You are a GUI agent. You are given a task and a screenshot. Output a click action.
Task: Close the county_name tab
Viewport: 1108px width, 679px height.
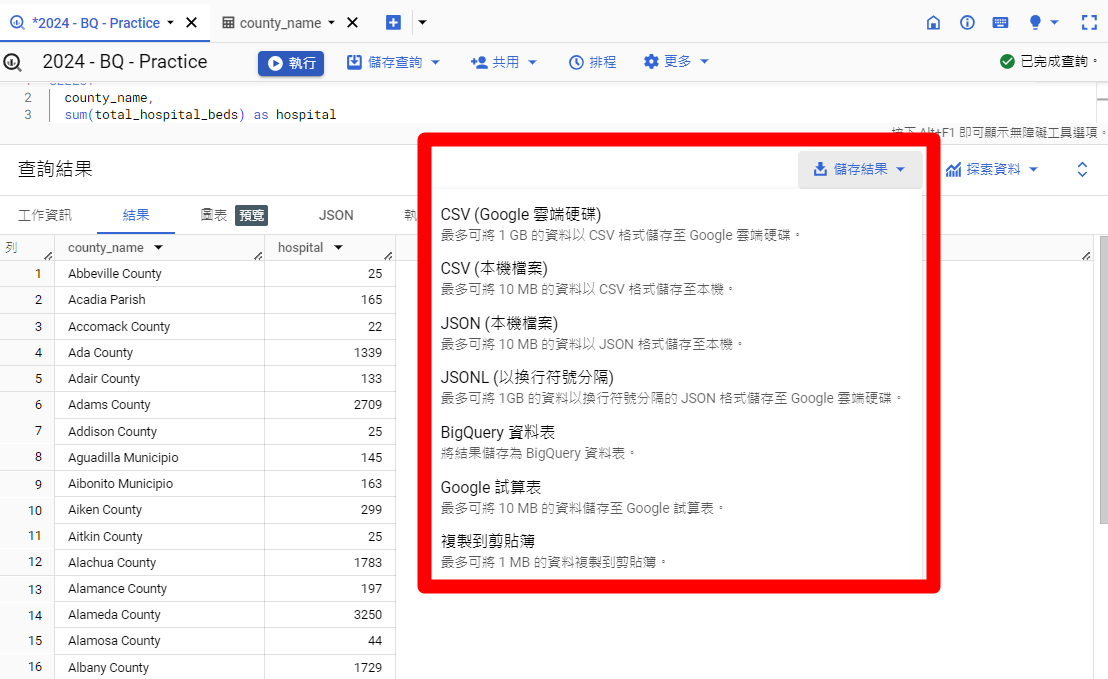[x=352, y=23]
